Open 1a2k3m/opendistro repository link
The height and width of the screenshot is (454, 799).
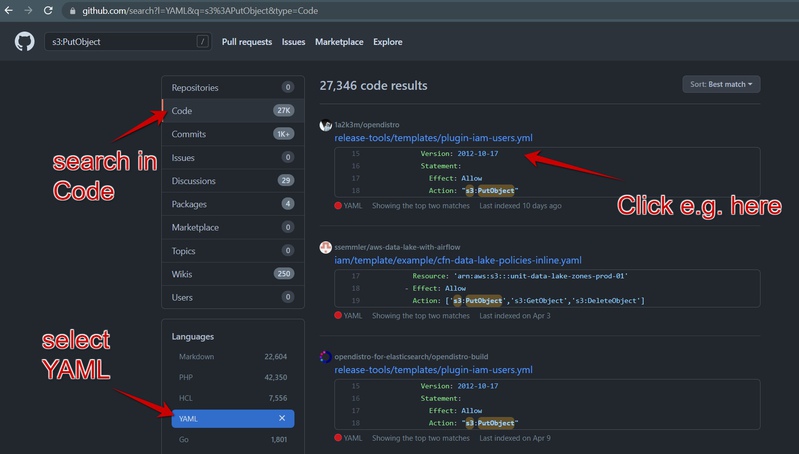click(366, 125)
